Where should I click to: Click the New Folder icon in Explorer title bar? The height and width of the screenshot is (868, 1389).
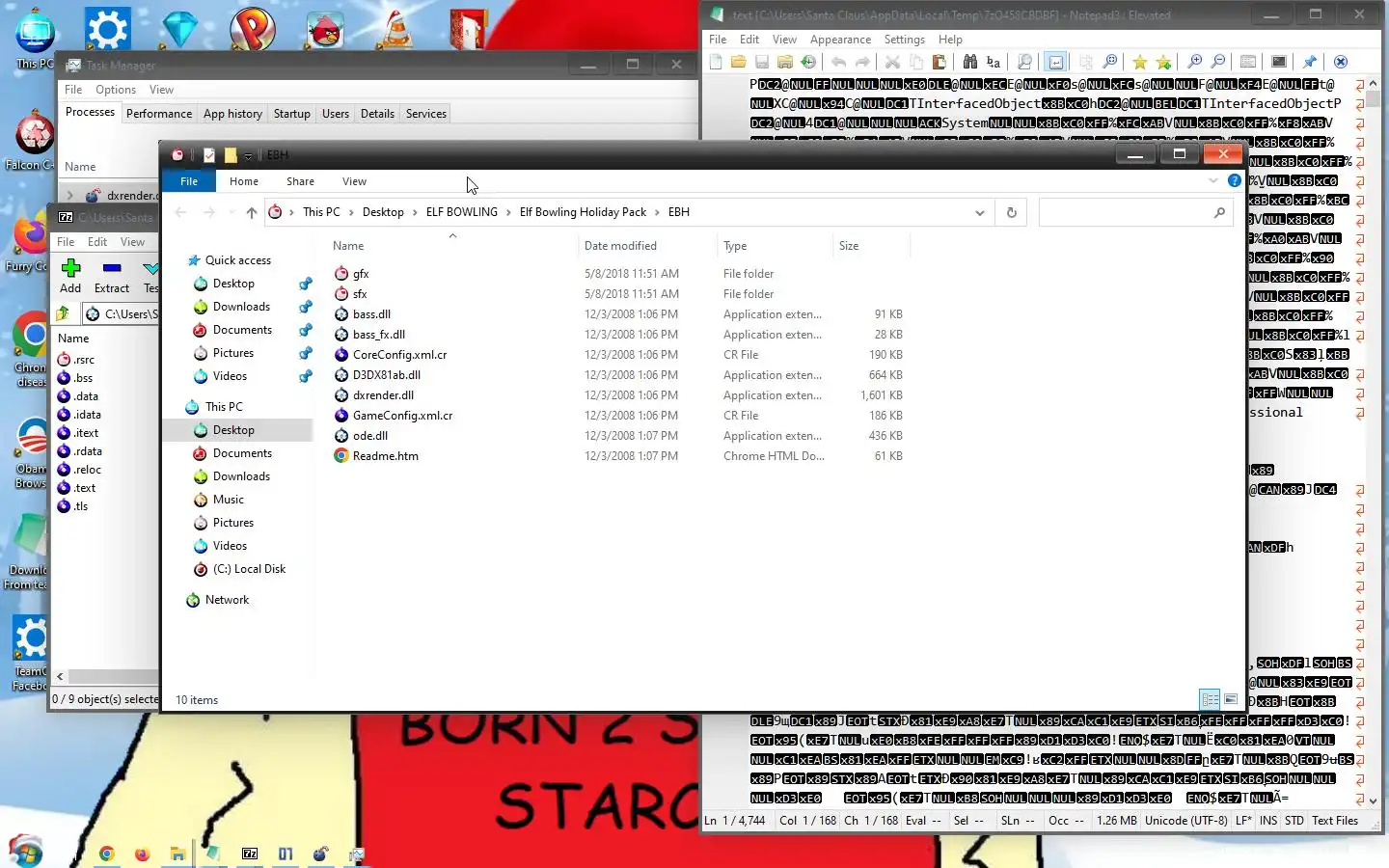231,154
